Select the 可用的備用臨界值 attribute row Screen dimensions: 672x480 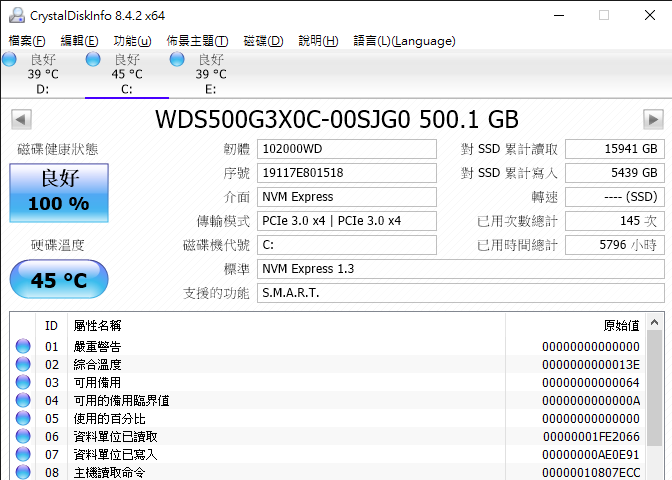(328, 400)
